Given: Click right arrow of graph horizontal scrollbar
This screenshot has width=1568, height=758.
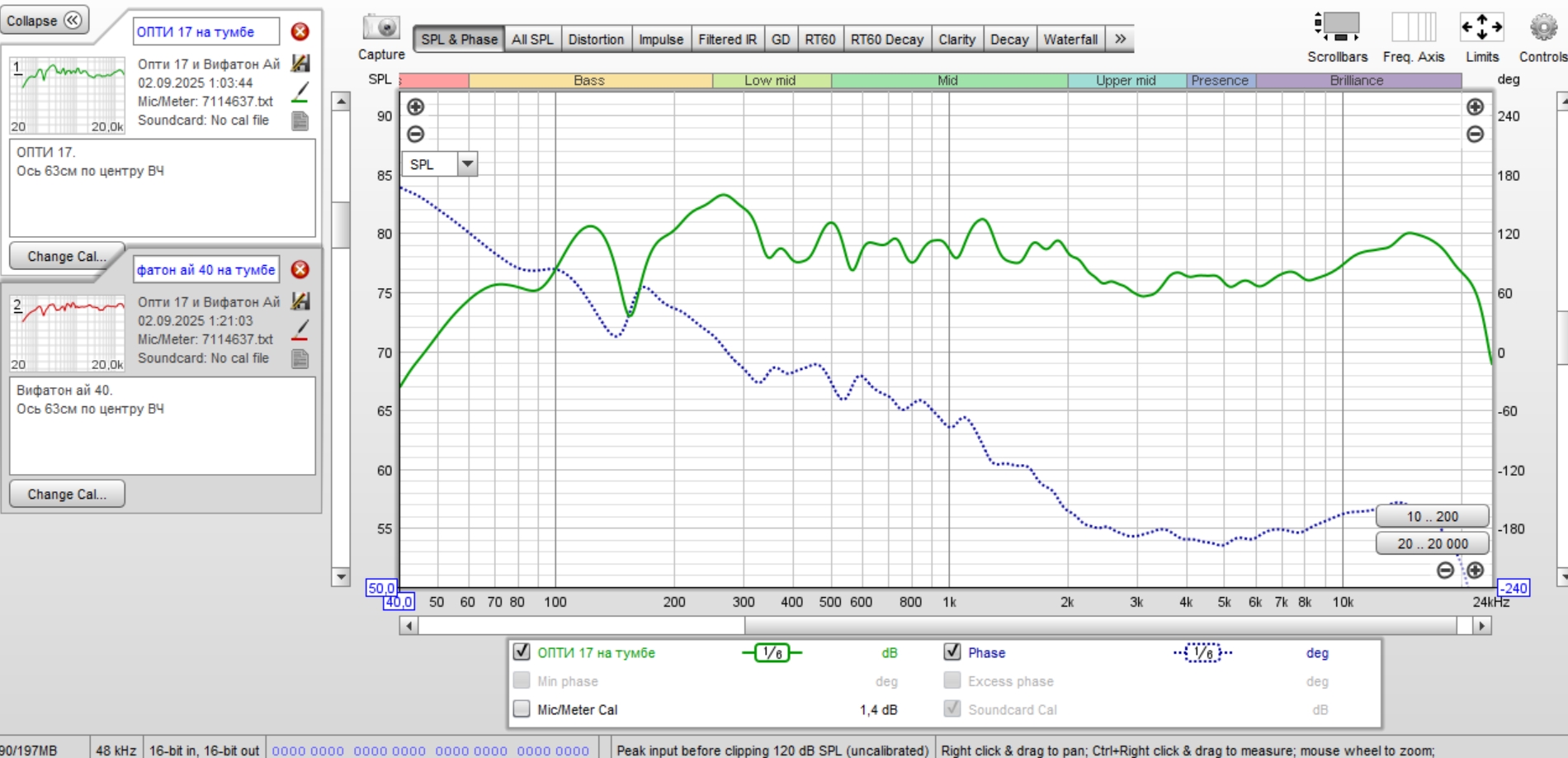Looking at the screenshot, I should tap(1482, 626).
